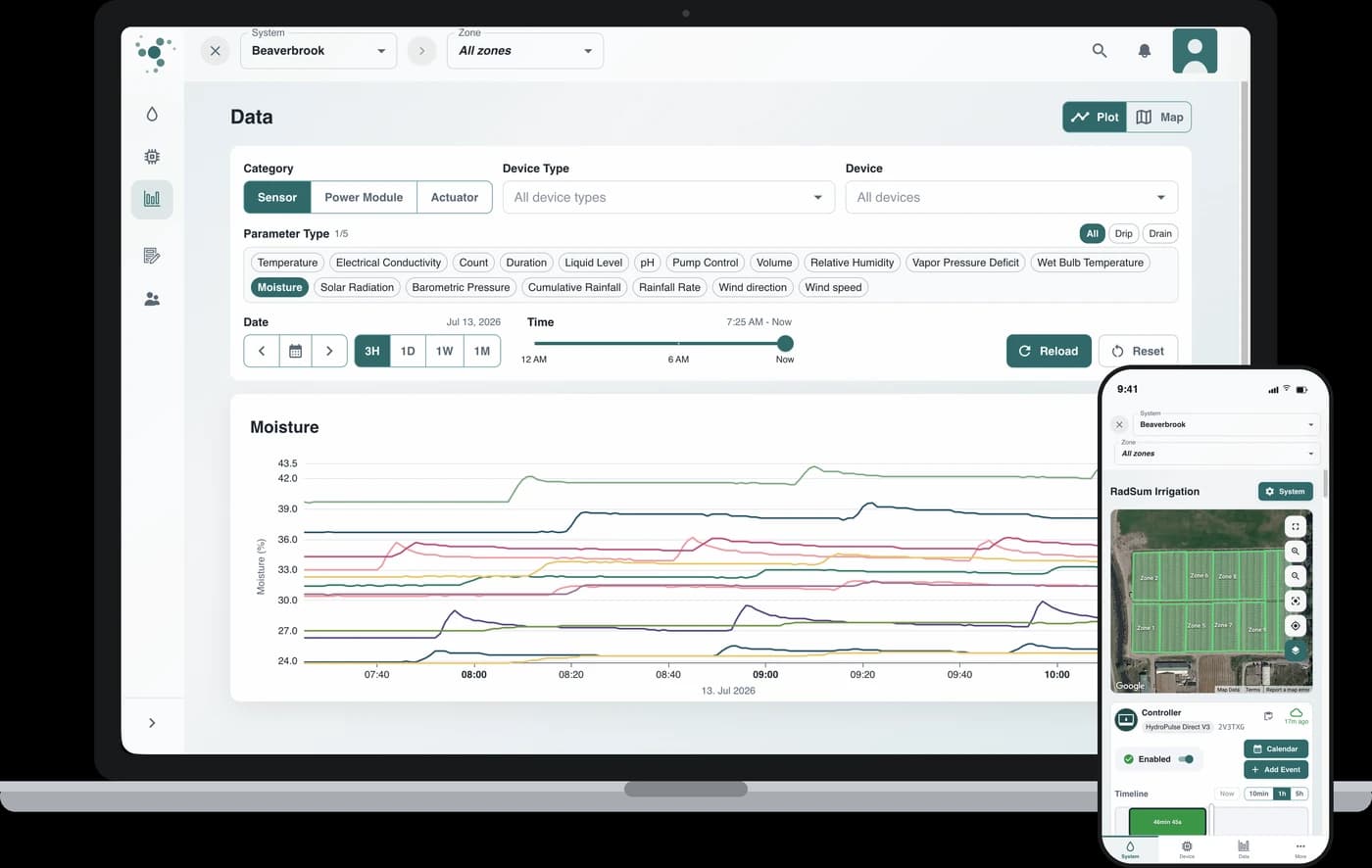The image size is (1372, 868).
Task: Open user profile avatar
Action: coord(1195,51)
